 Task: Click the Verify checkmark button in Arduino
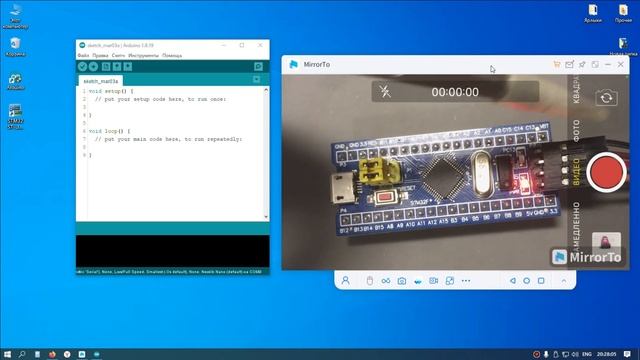pyautogui.click(x=82, y=67)
